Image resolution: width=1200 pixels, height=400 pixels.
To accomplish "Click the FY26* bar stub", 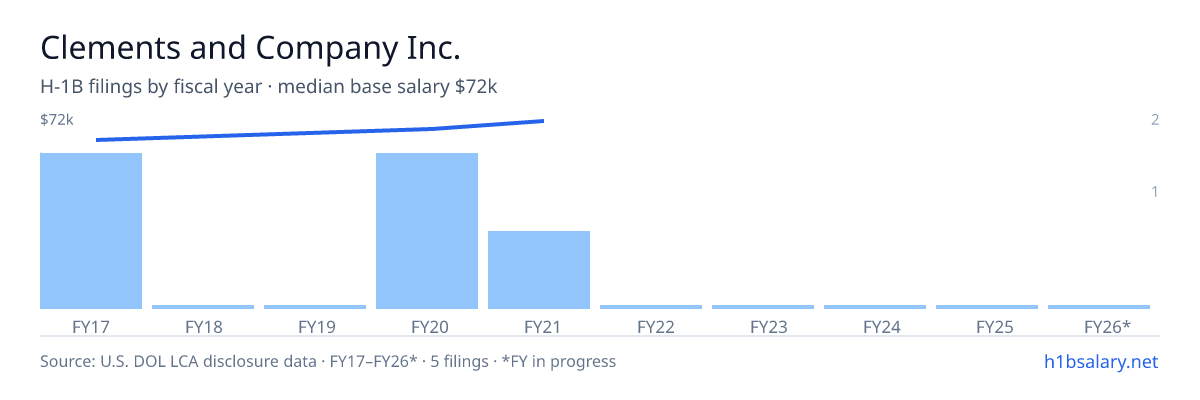I will click(1099, 307).
